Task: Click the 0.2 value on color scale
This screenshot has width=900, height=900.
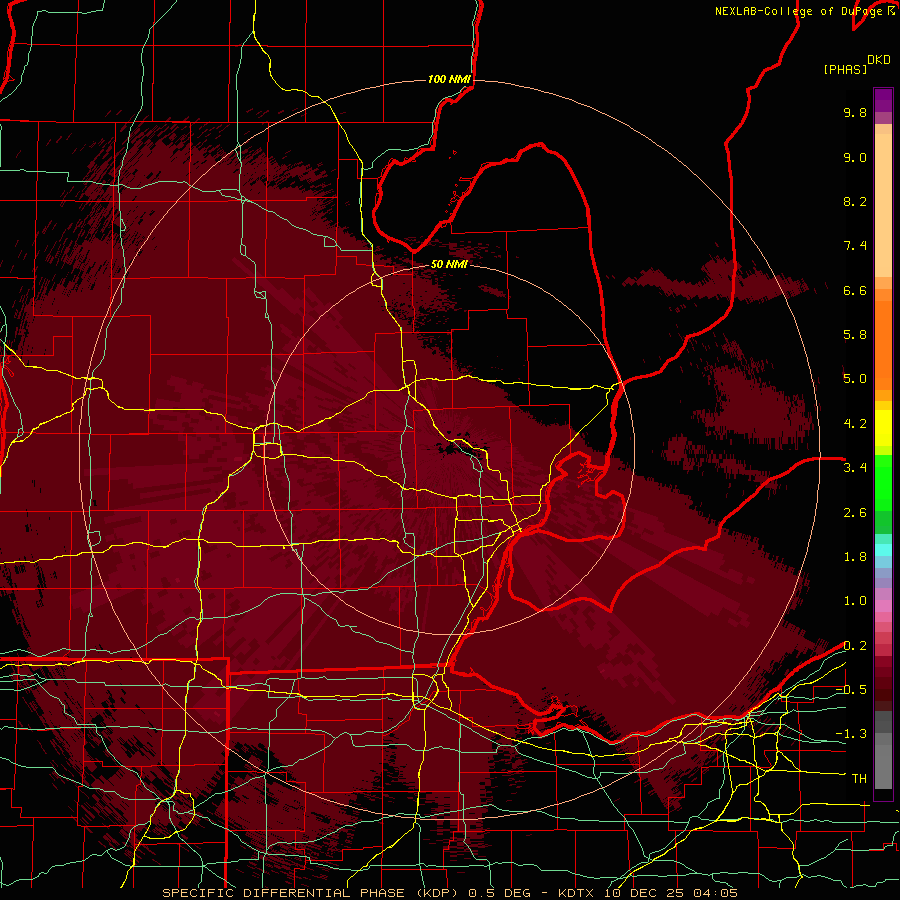Action: point(855,646)
